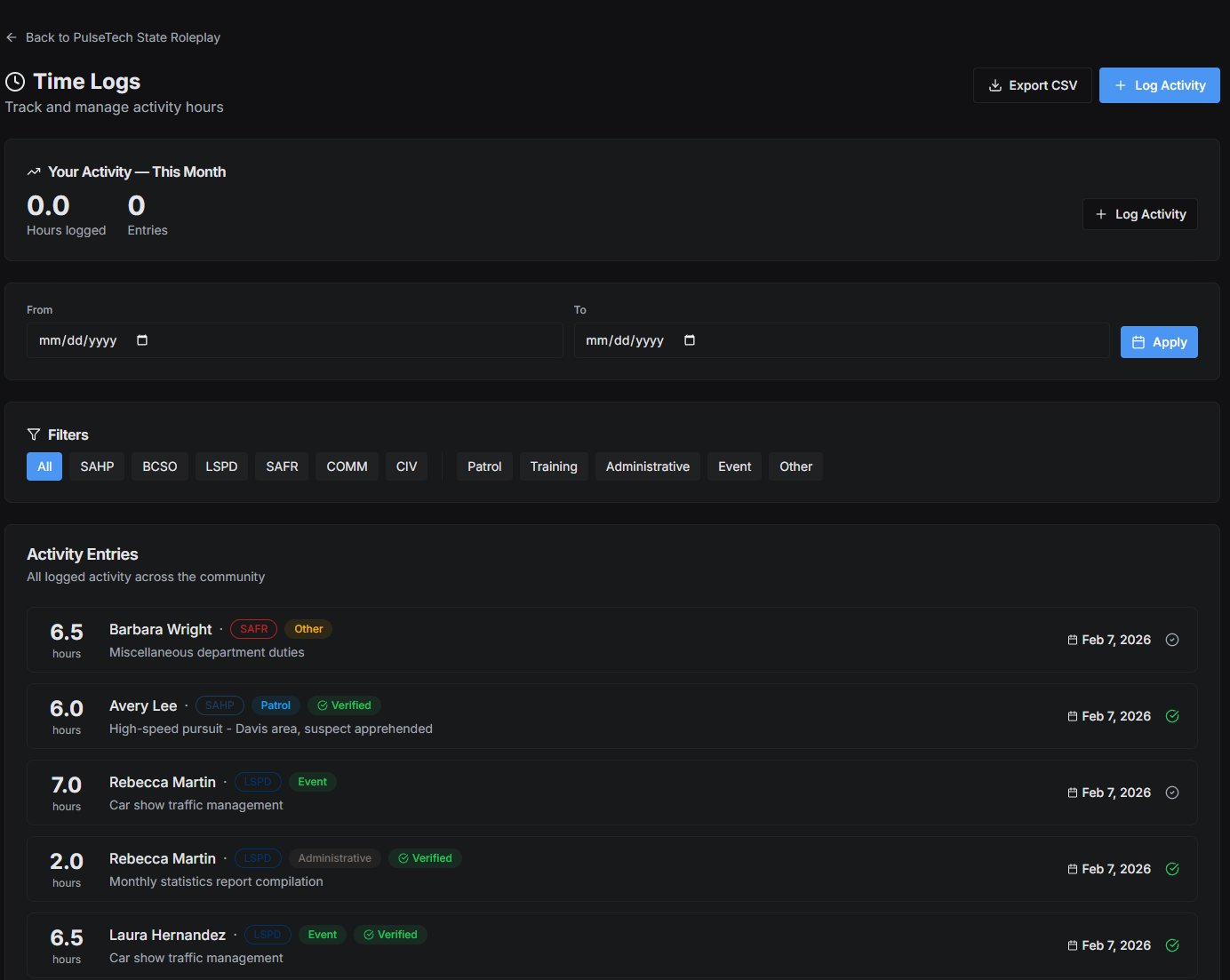This screenshot has width=1230, height=980.
Task: Click 'Monthly statistics report compilation' description
Action: click(x=216, y=881)
